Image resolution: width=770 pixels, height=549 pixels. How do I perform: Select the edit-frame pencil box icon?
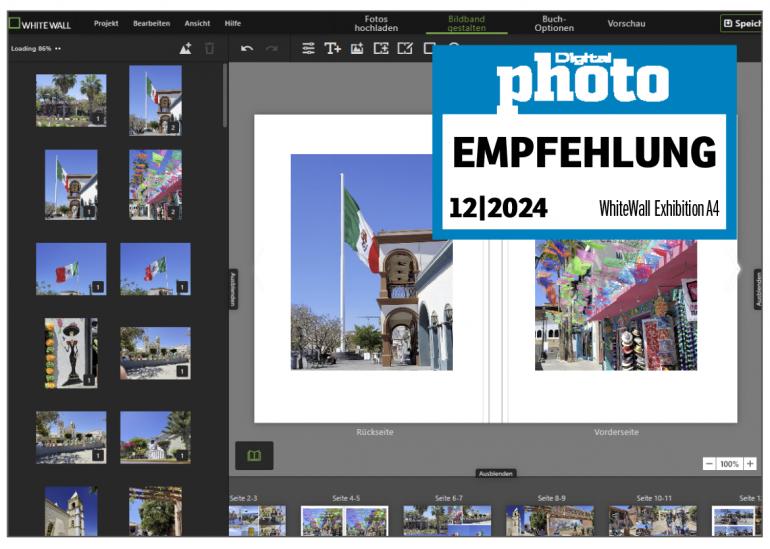point(405,49)
